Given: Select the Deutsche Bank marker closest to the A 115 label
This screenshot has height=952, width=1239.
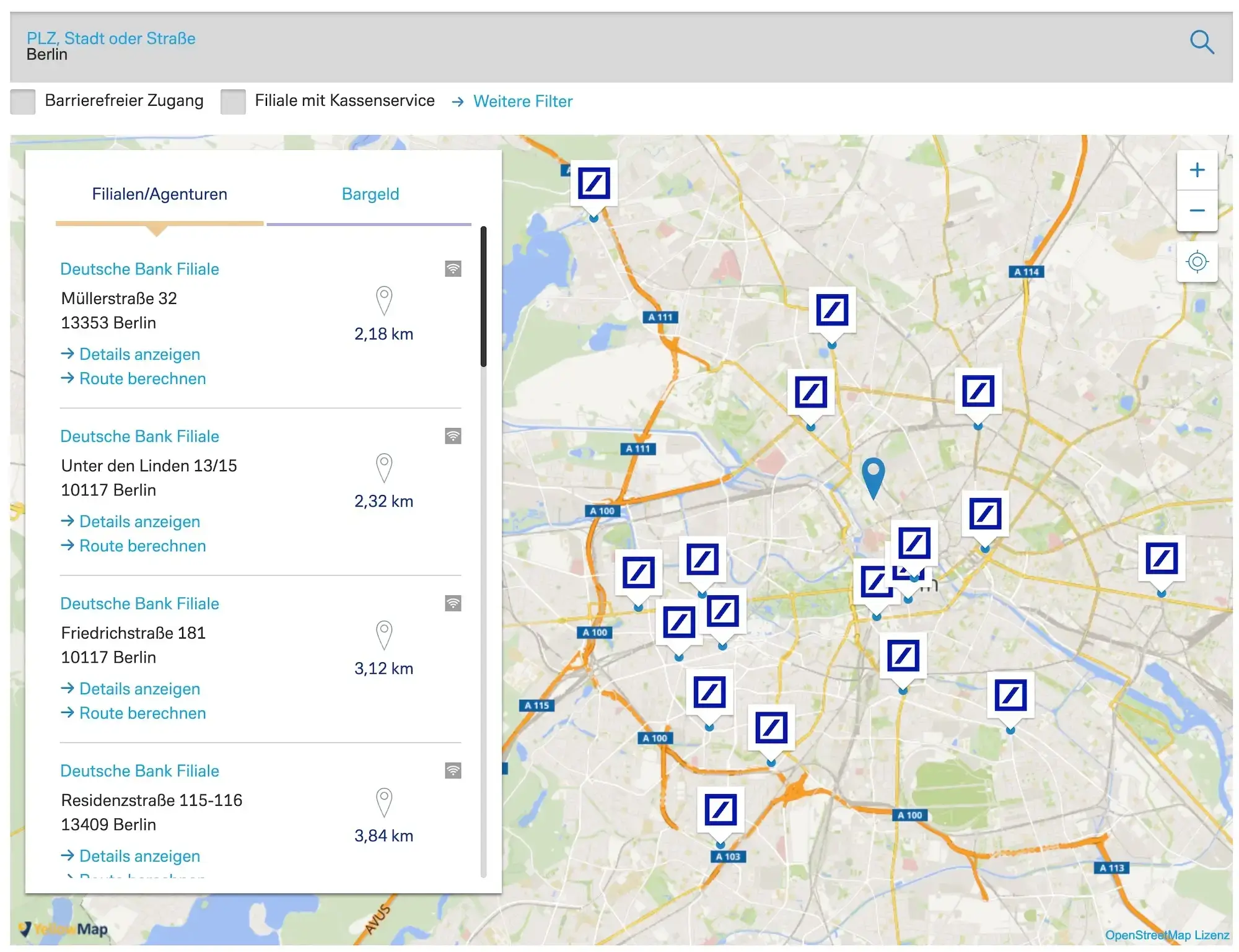Looking at the screenshot, I should click(x=709, y=692).
